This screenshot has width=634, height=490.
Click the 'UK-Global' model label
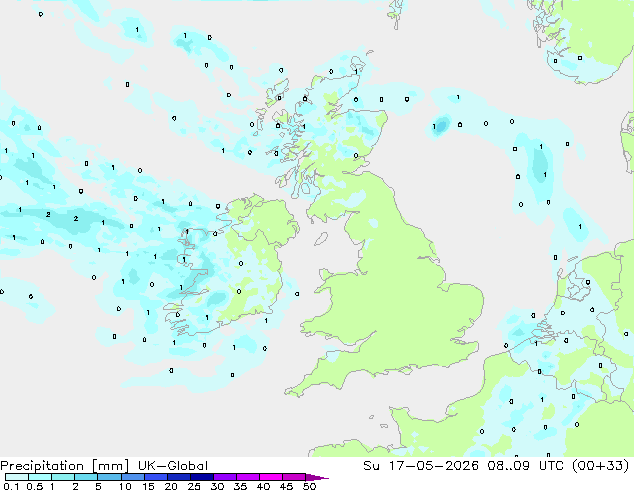point(173,466)
